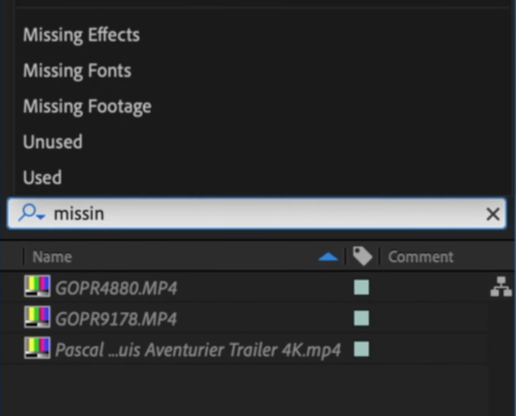
Task: Click the GOPR4880.MP4 missing footage icon
Action: (x=37, y=286)
